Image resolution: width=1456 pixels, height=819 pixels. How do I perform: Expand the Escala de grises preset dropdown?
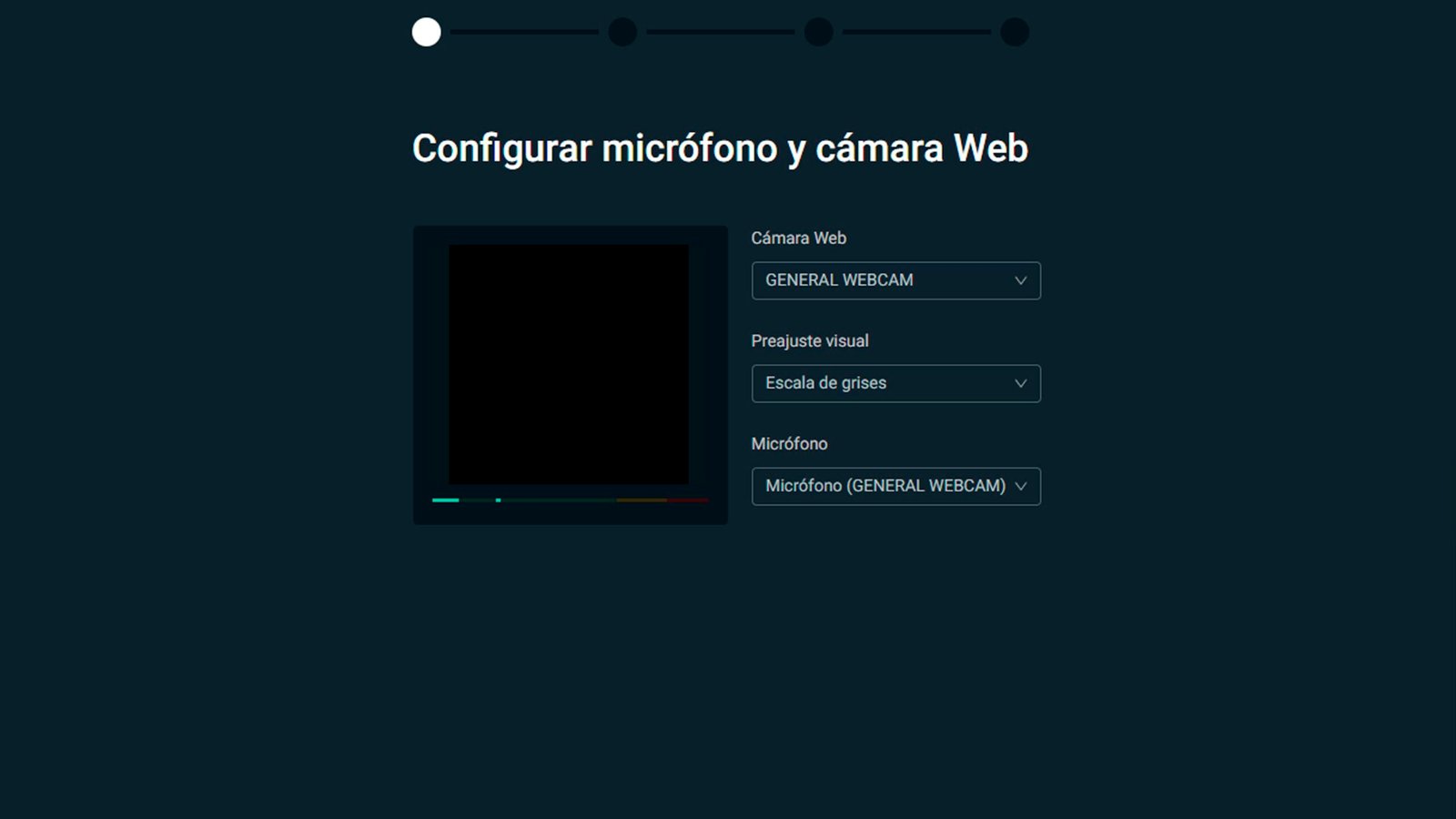883,383
